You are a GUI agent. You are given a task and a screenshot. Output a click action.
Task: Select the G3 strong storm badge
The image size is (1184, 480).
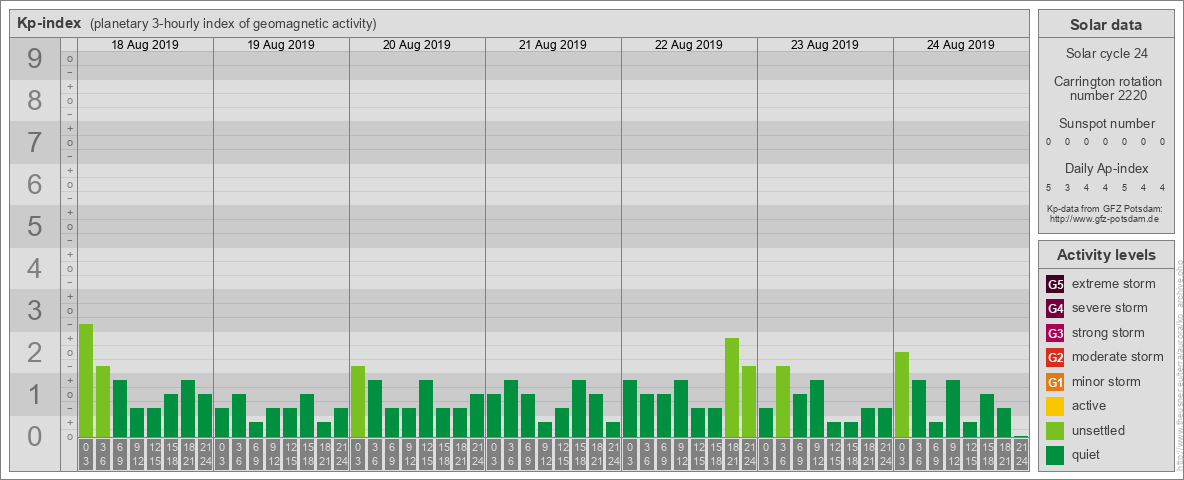tap(1055, 333)
